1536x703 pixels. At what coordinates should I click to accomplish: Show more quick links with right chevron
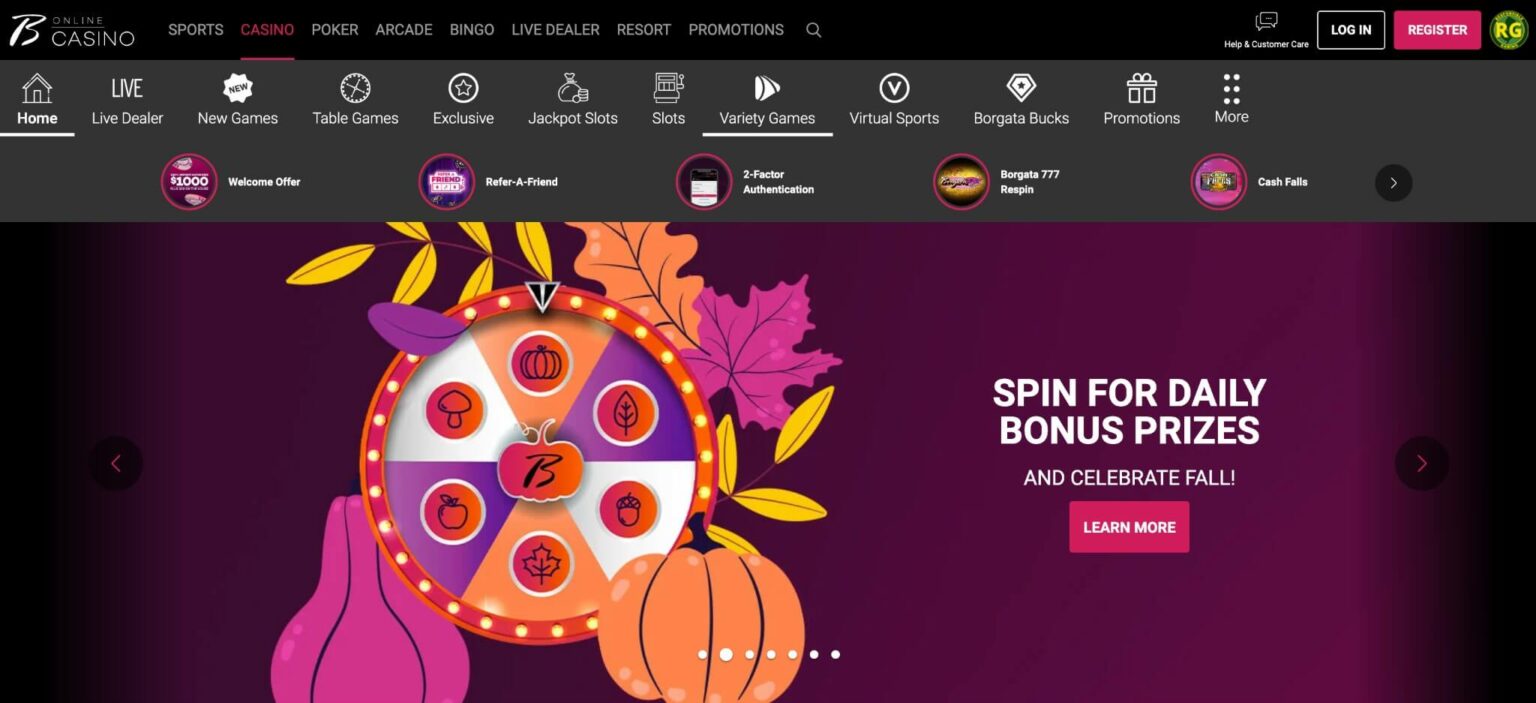tap(1393, 183)
